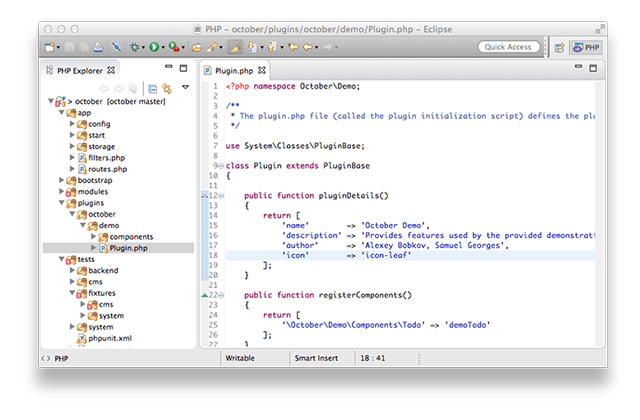The width and height of the screenshot is (640, 420).
Task: Expand the bootstrap folder arrow
Action: click(61, 180)
